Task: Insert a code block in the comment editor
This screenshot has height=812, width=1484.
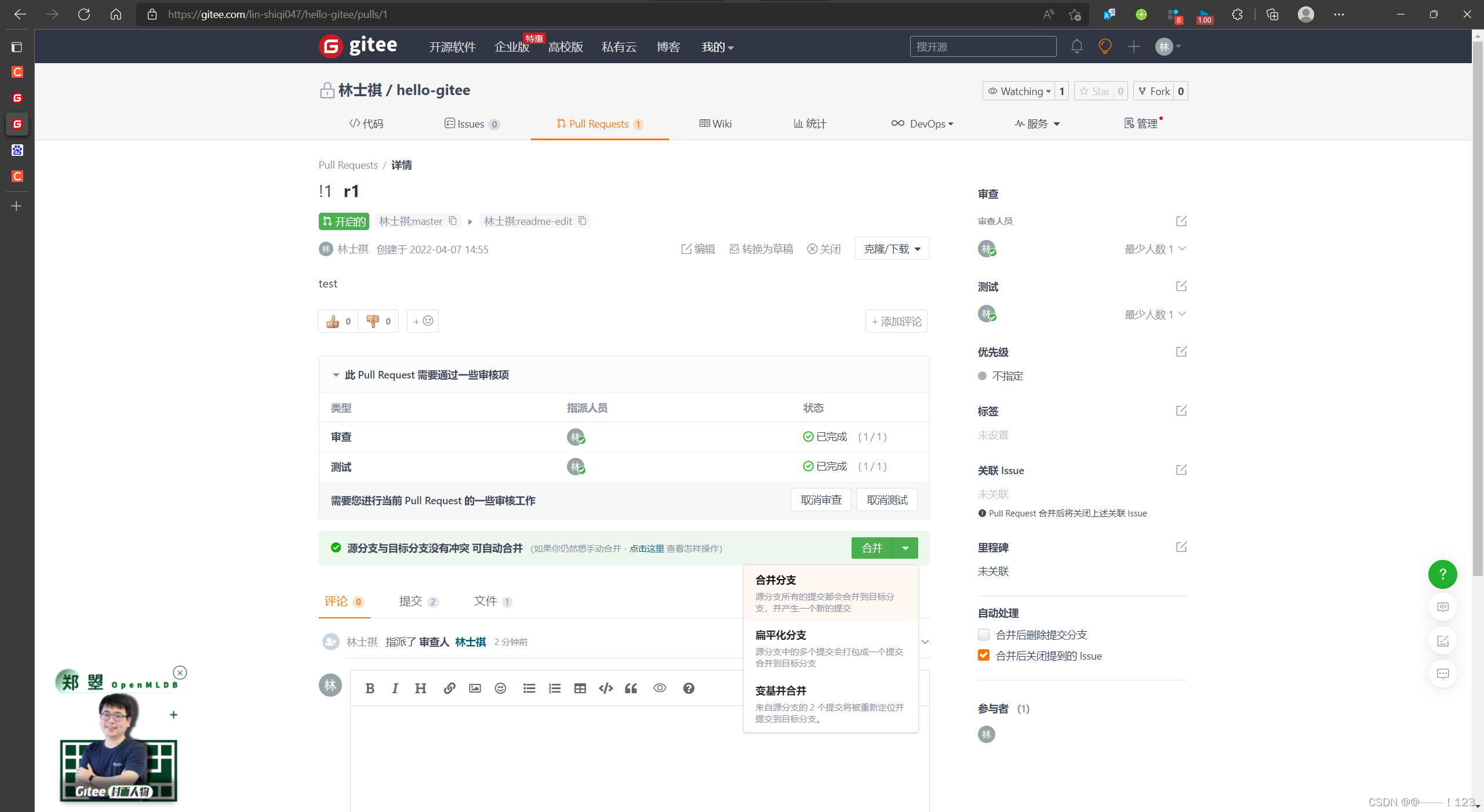Action: coord(605,688)
